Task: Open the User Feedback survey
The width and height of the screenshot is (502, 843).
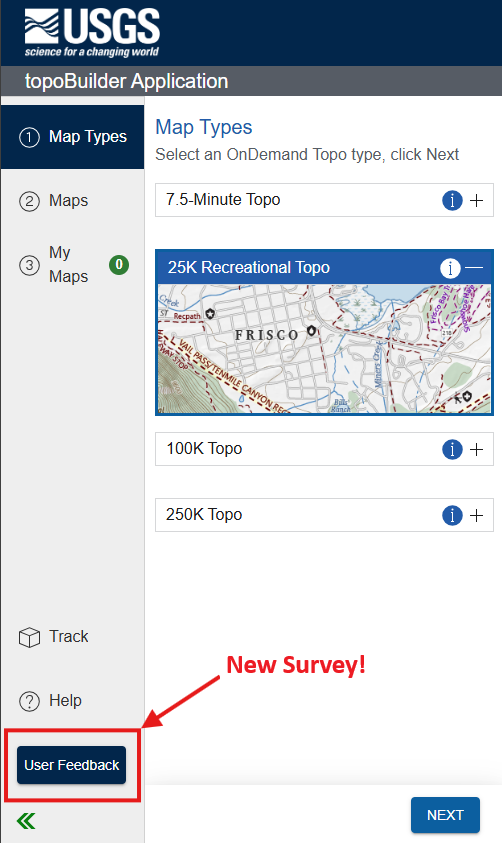Action: tap(71, 765)
